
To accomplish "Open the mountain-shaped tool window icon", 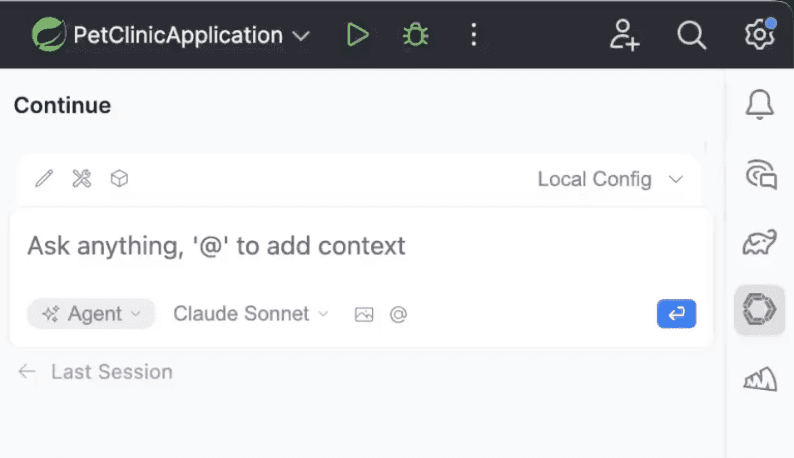I will [x=760, y=378].
